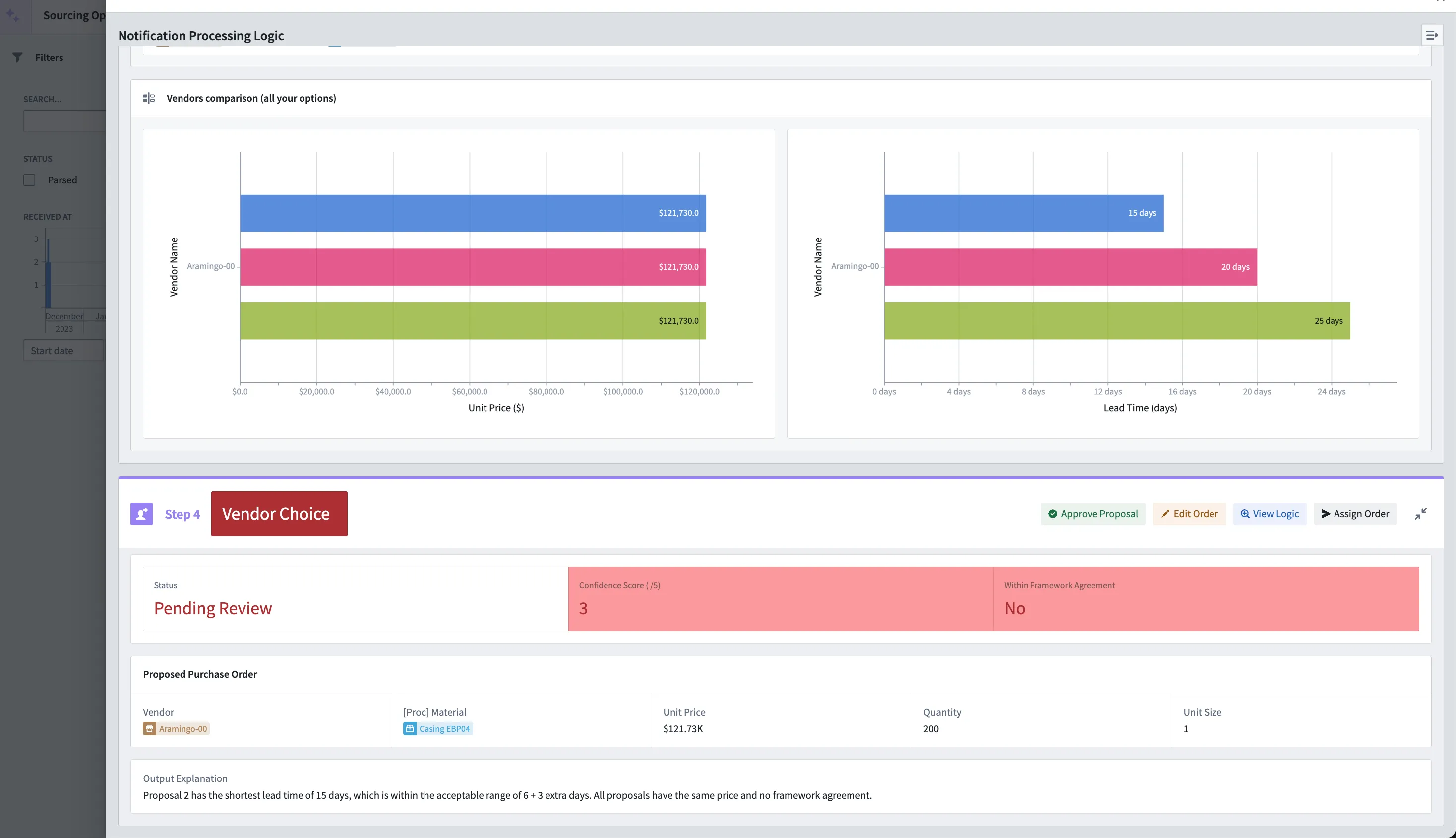
Task: Click the Confidence Score value 3
Action: tap(583, 608)
